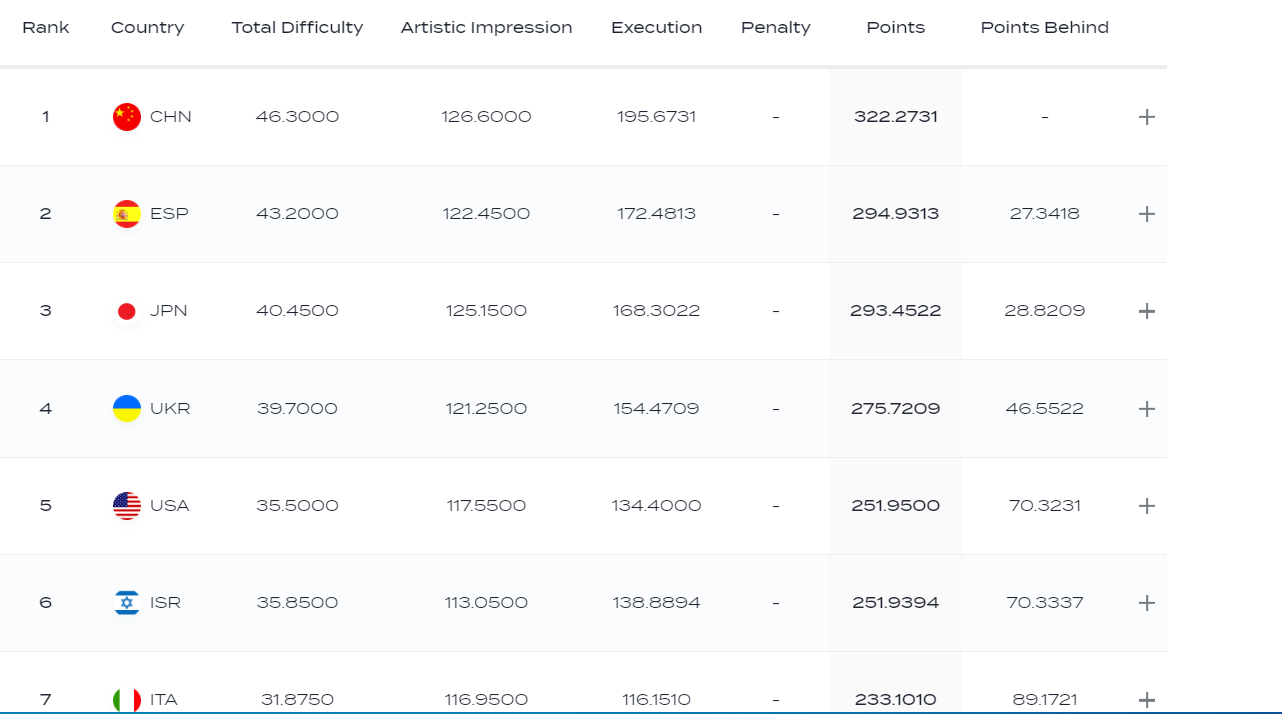Click the Italy flag icon

tap(127, 699)
